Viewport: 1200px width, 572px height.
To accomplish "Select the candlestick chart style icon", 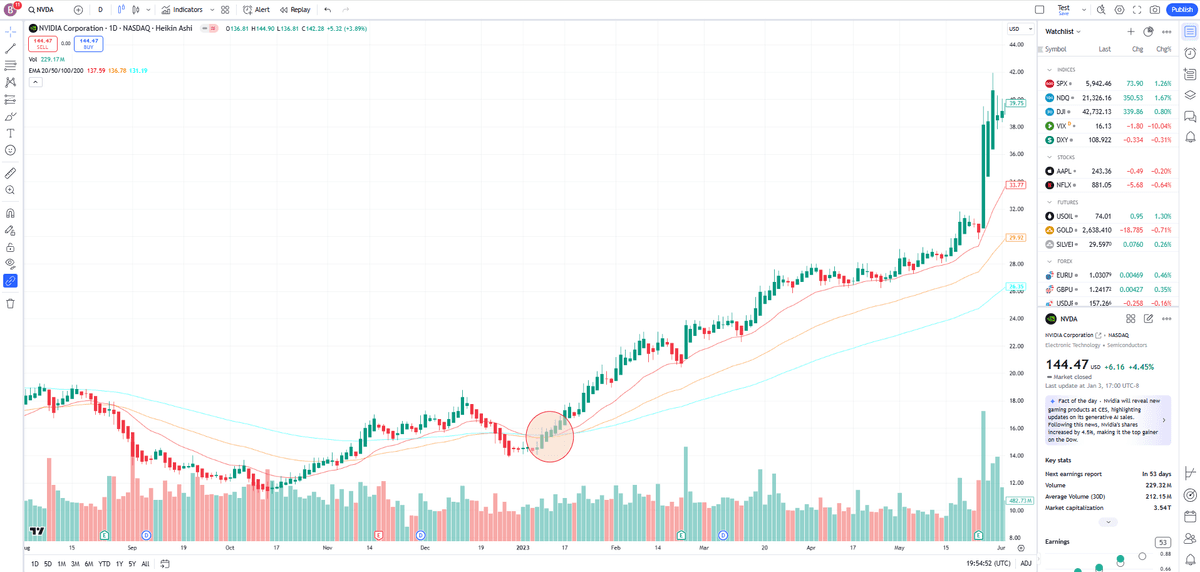I will (120, 9).
